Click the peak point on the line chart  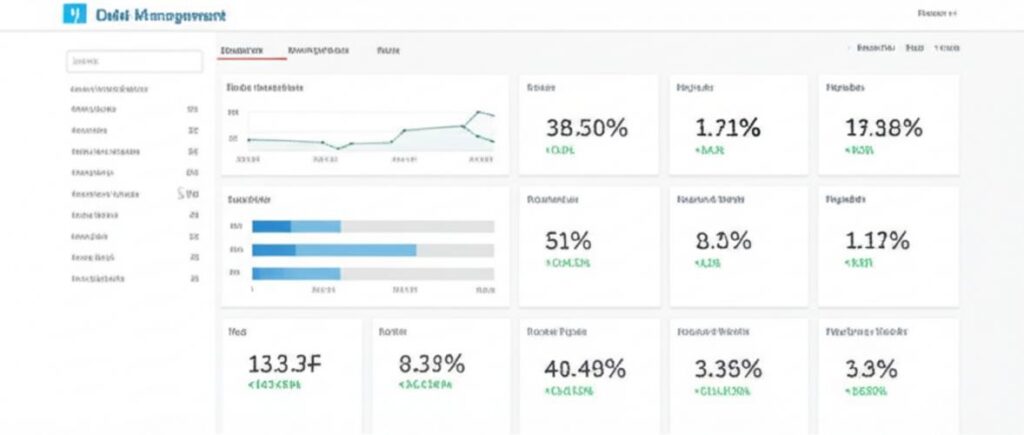click(479, 112)
